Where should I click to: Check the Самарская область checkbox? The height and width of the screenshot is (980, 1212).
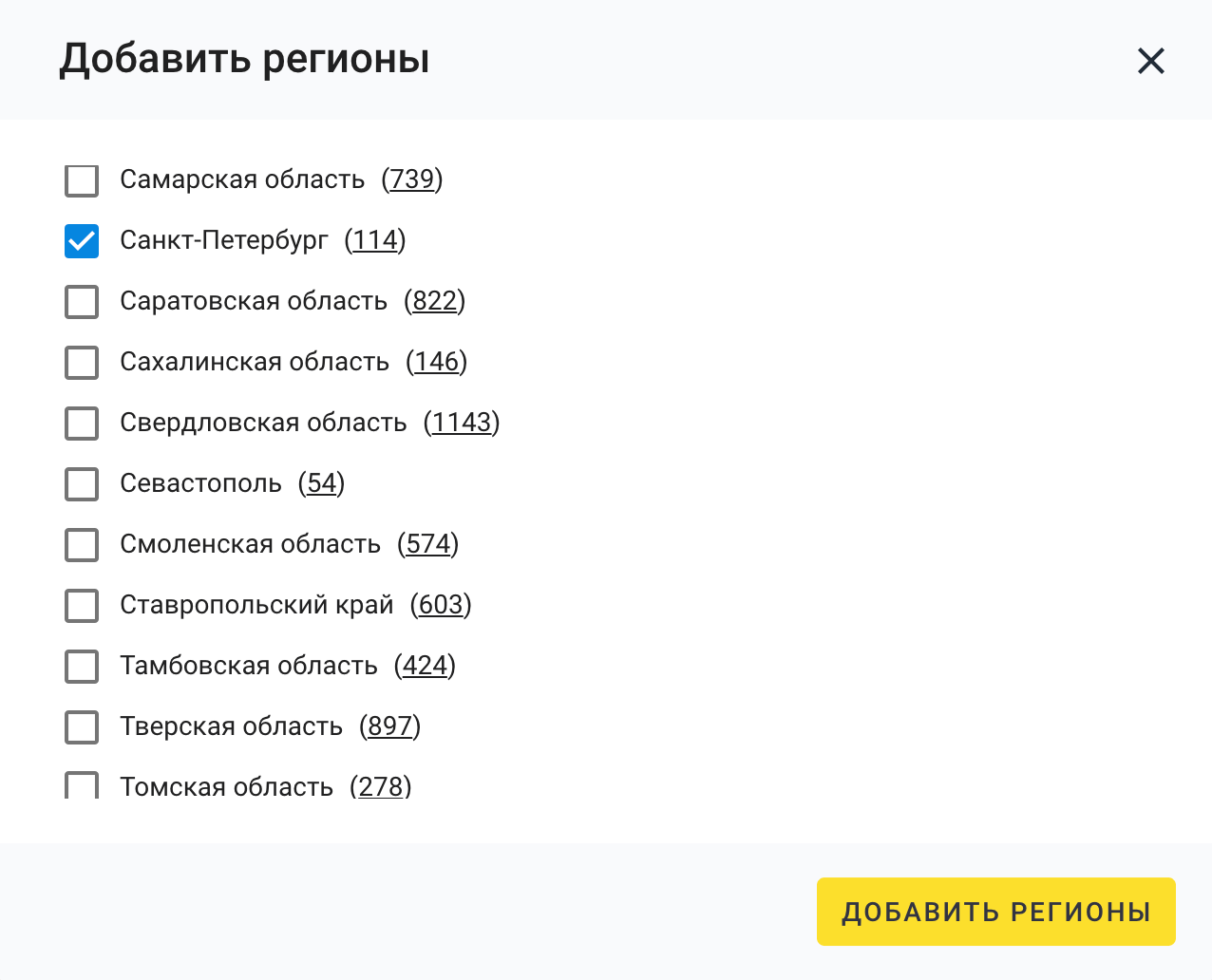82,180
